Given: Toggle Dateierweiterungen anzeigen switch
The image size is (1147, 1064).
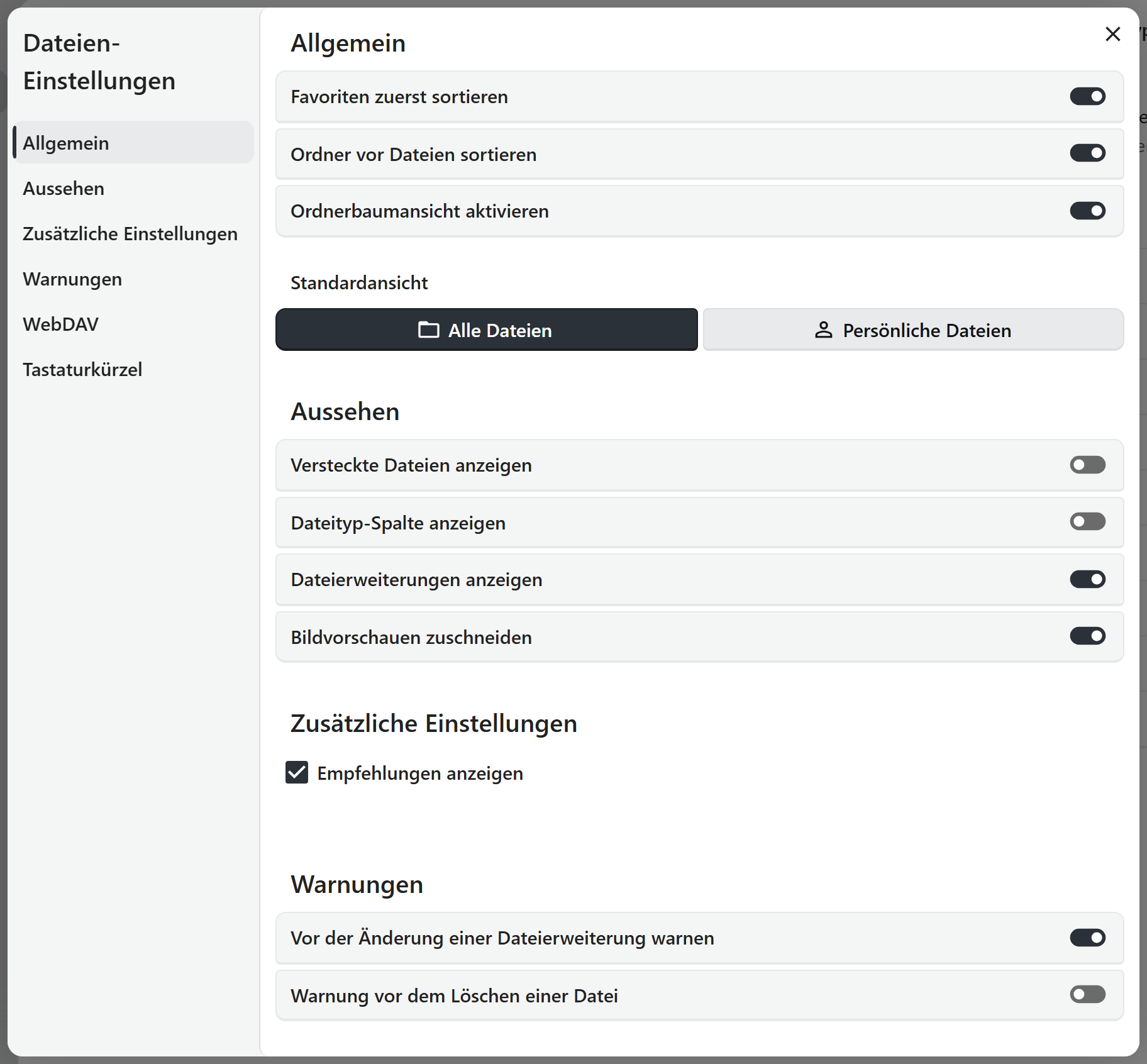Looking at the screenshot, I should point(1087,579).
